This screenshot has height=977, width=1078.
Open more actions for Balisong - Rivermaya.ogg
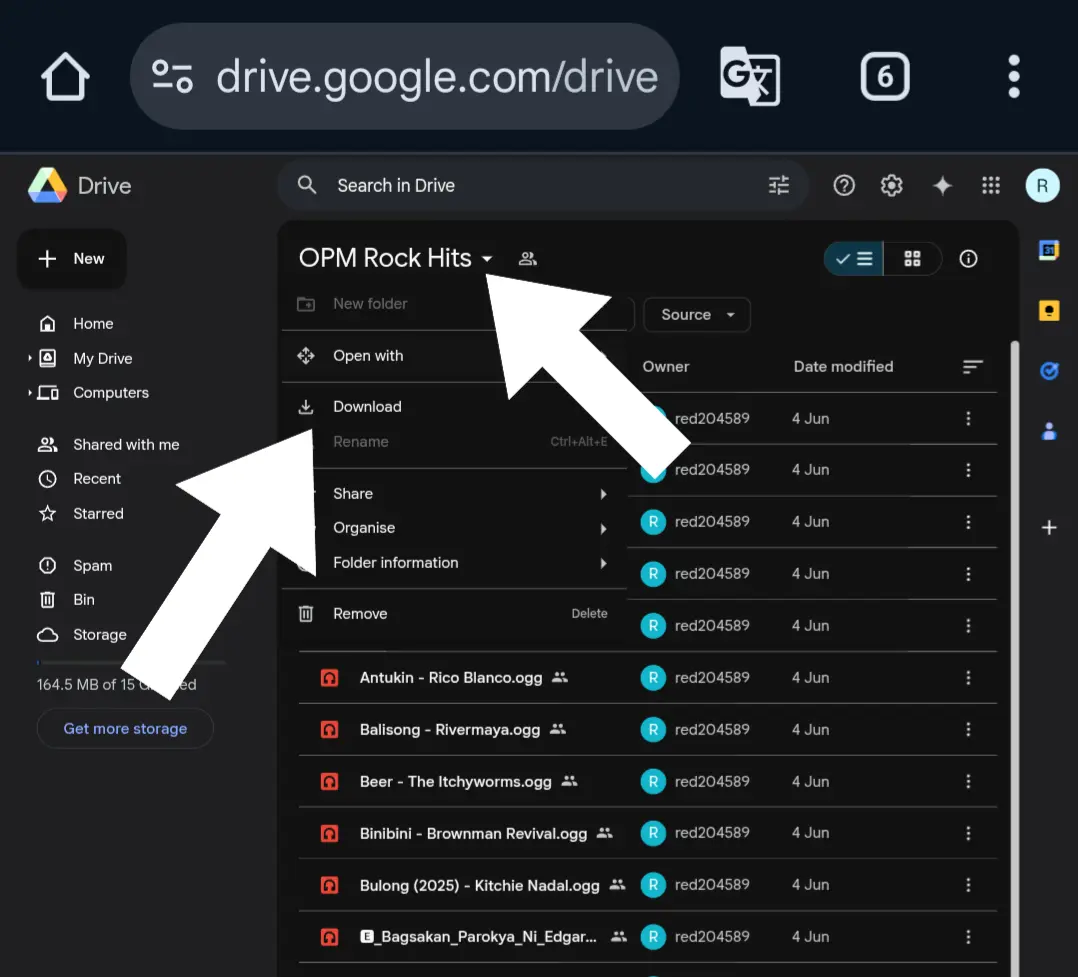click(x=968, y=729)
